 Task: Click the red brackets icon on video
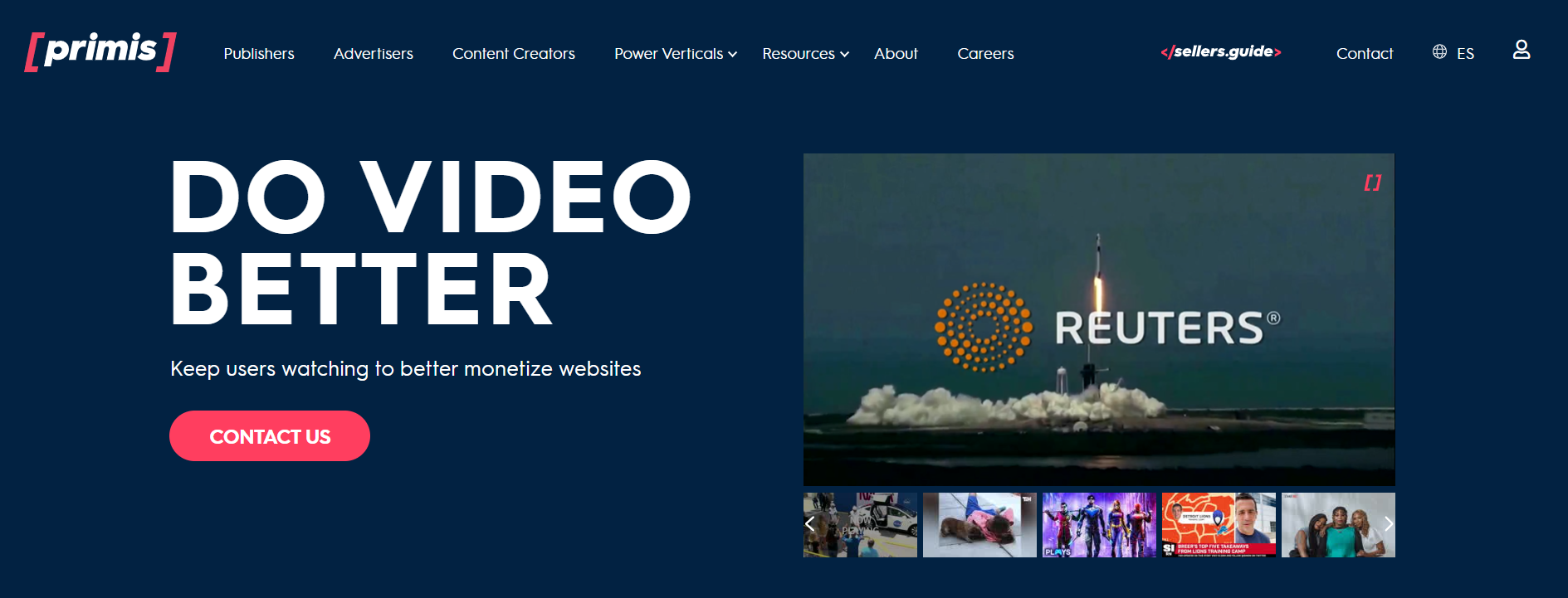click(1372, 182)
